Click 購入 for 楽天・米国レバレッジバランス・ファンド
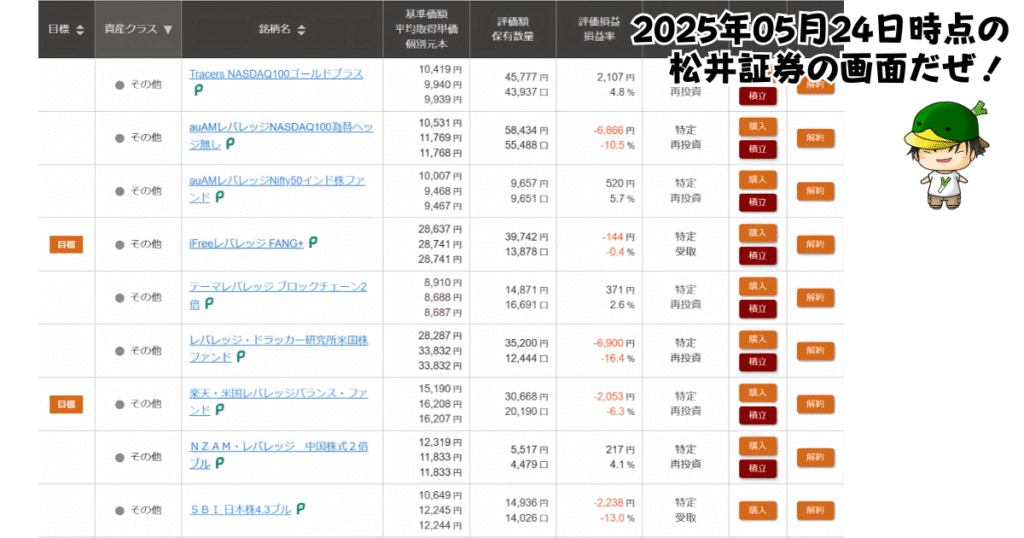 (758, 392)
